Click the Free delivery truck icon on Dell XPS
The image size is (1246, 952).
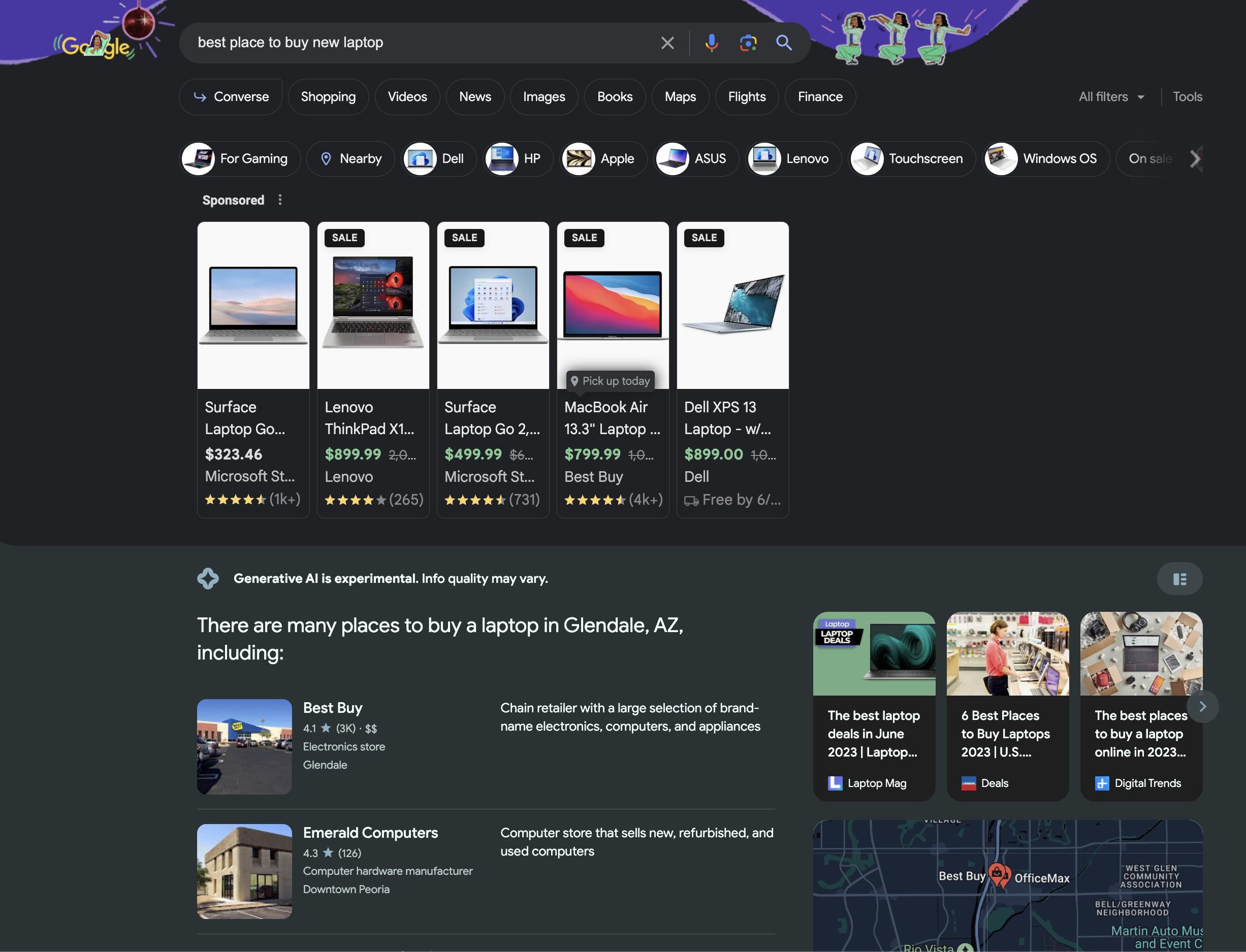(x=692, y=499)
